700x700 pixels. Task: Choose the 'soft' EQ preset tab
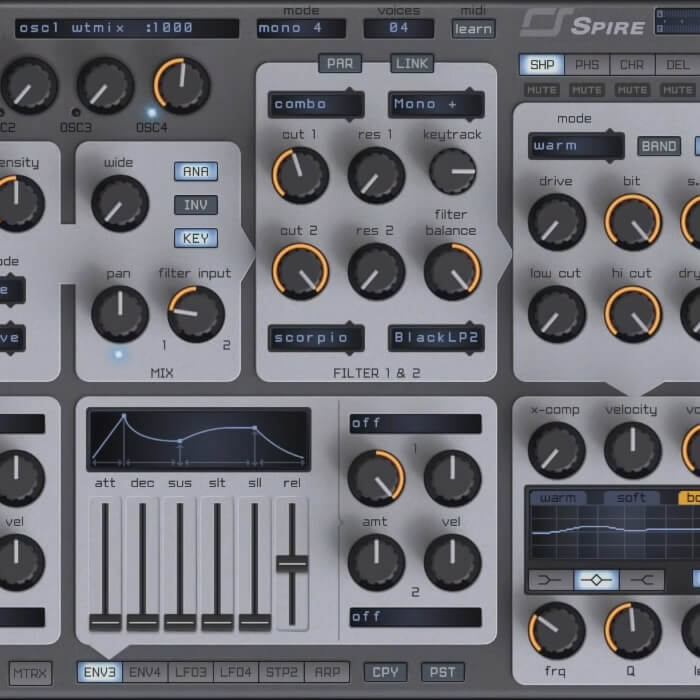[631, 498]
